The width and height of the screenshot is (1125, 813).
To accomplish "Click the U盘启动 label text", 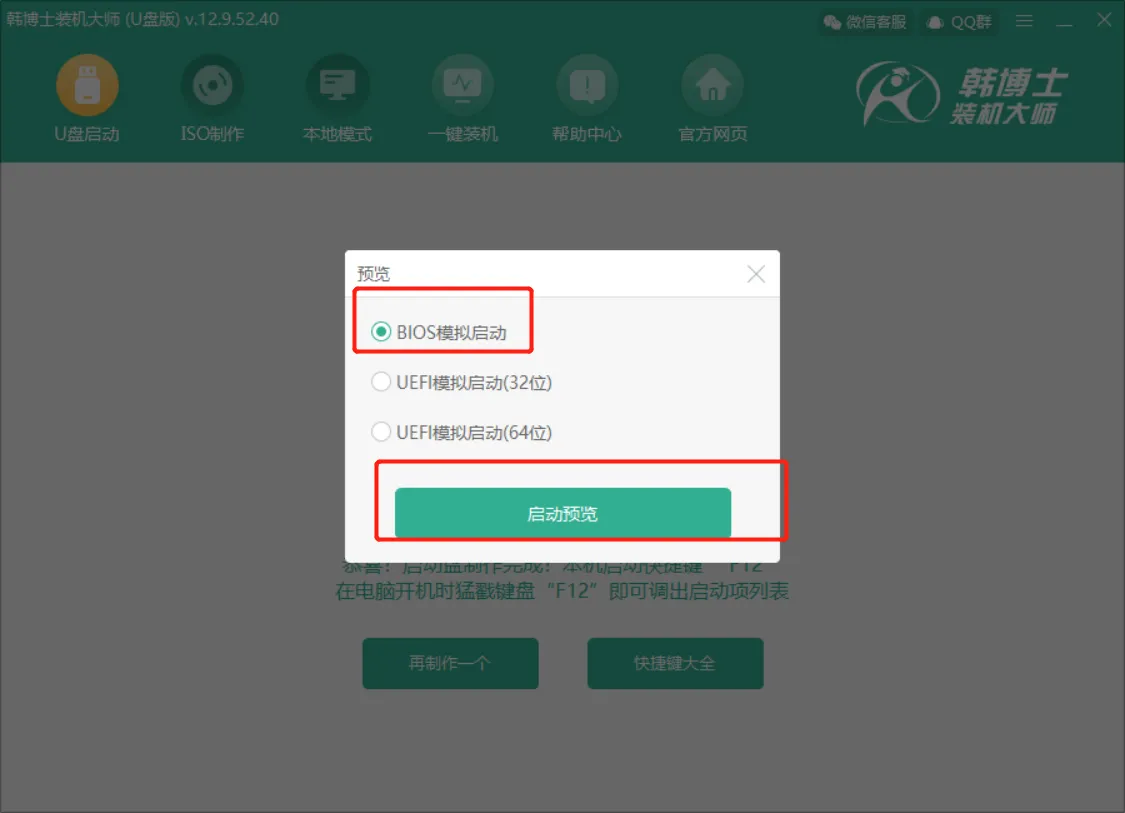I will click(x=87, y=134).
